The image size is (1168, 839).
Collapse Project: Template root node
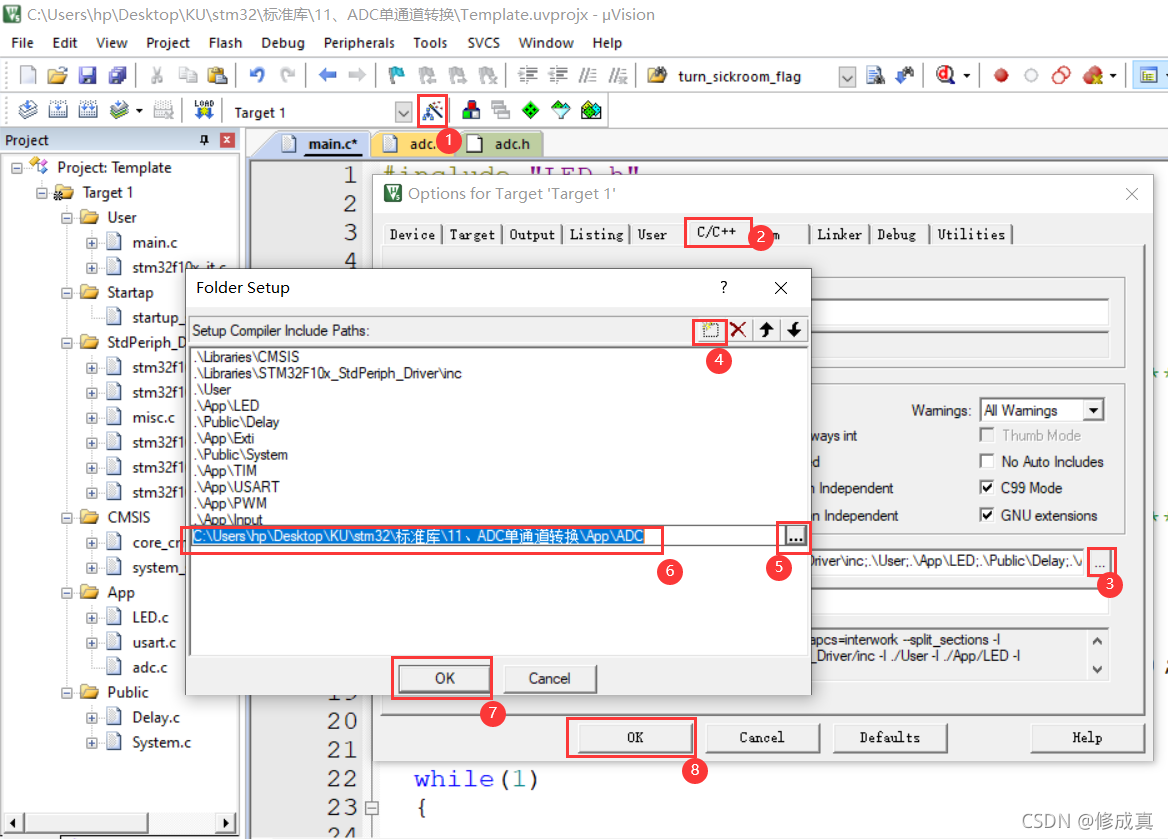point(16,168)
